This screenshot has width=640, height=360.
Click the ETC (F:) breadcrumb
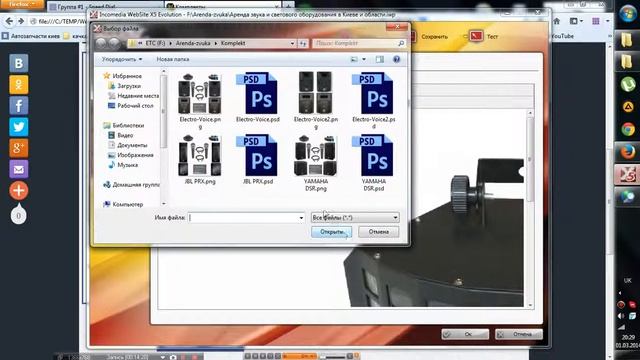(x=156, y=43)
